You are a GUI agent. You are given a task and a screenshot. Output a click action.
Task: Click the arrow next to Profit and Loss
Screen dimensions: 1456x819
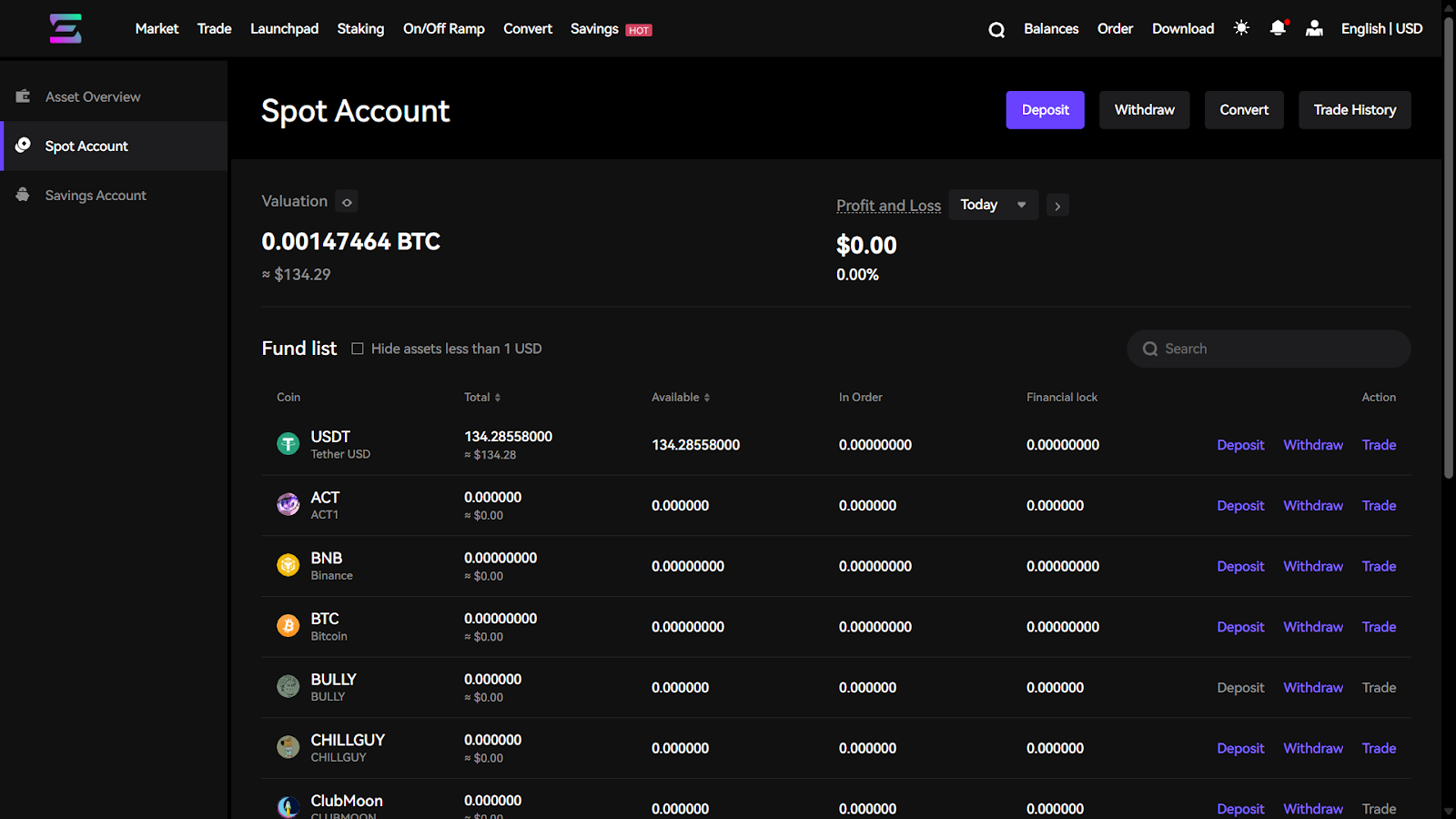[1057, 206]
